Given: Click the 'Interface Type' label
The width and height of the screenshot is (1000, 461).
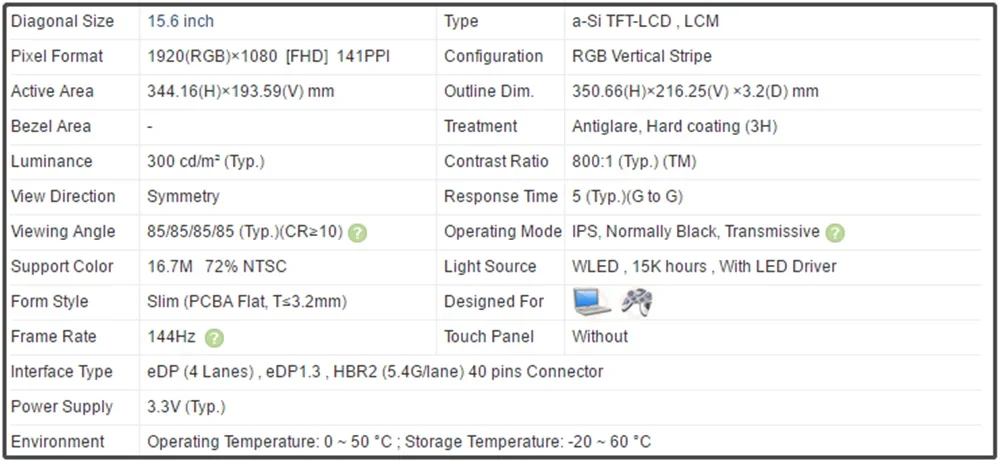Looking at the screenshot, I should [x=62, y=372].
